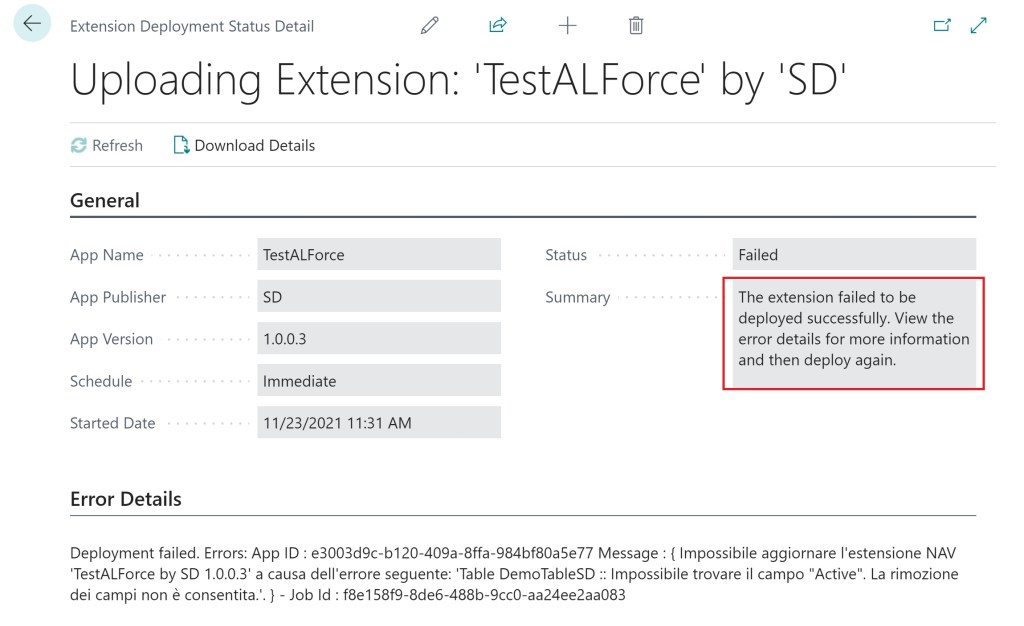
Task: Click the pencil edit icon
Action: 430,26
